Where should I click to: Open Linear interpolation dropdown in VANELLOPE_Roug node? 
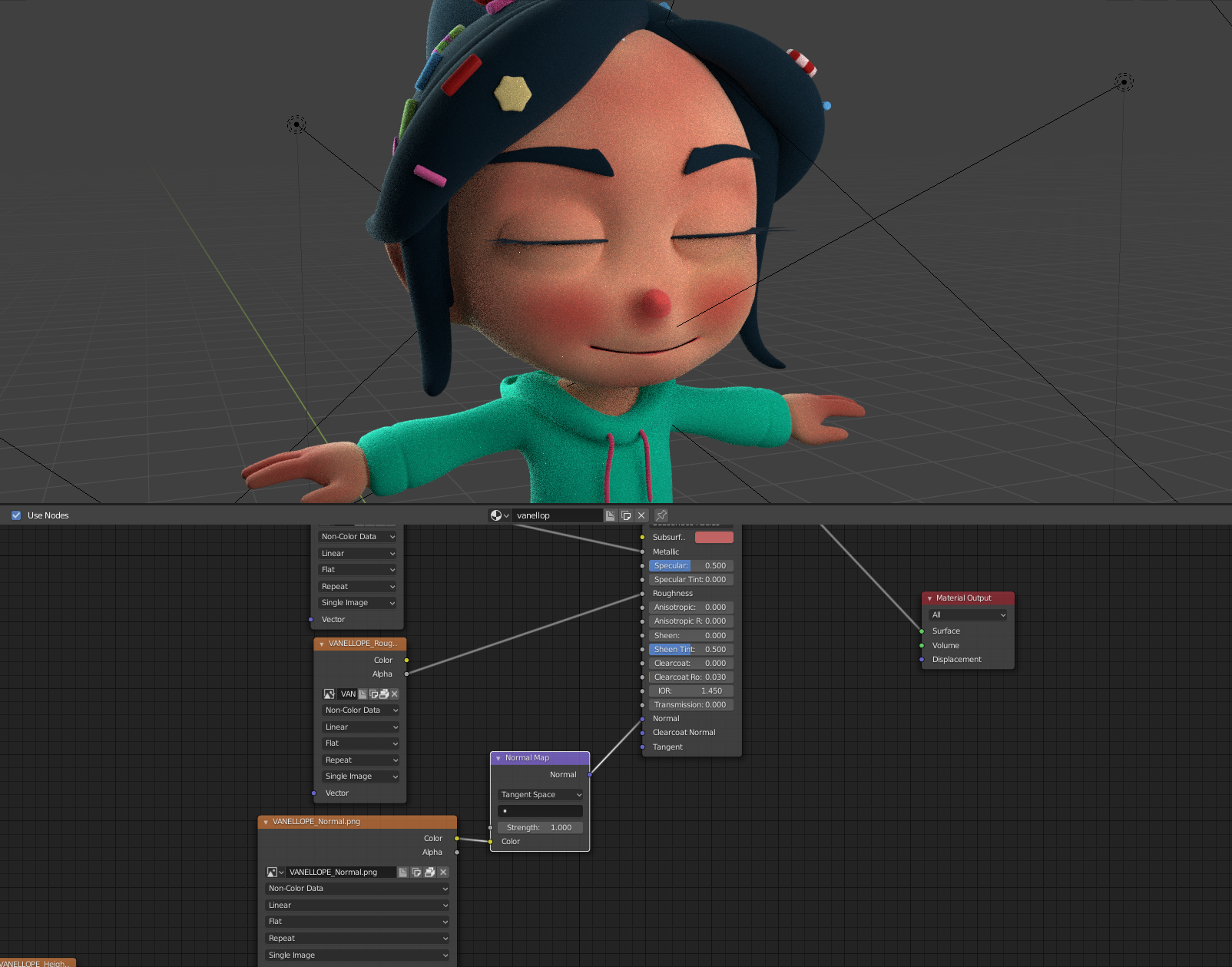click(x=360, y=727)
